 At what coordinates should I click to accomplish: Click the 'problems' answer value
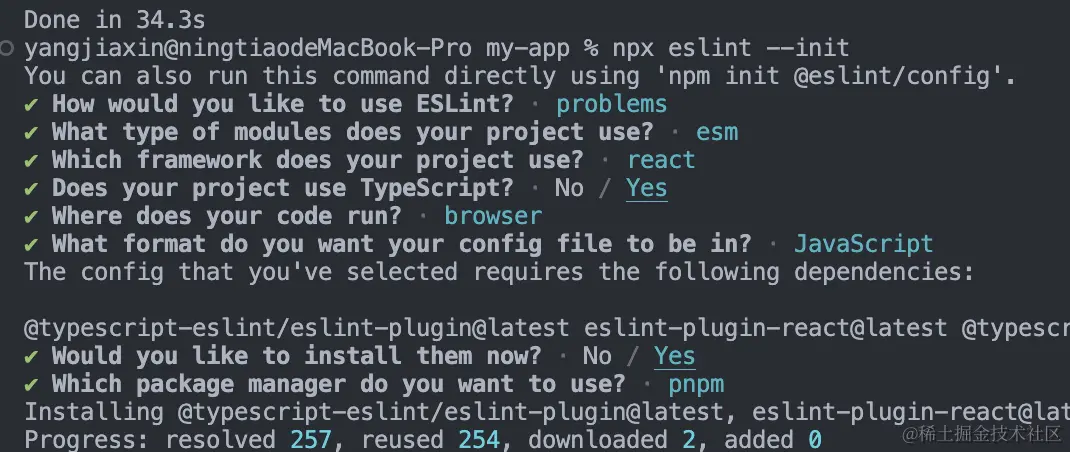611,104
